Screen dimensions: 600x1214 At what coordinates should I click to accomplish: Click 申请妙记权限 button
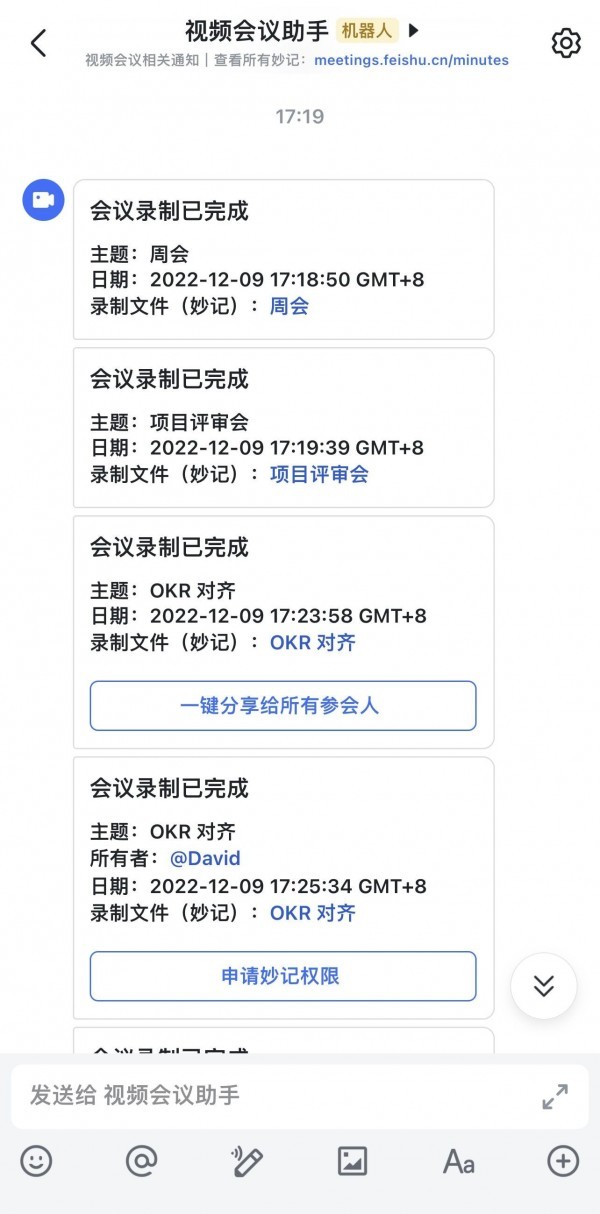(283, 976)
